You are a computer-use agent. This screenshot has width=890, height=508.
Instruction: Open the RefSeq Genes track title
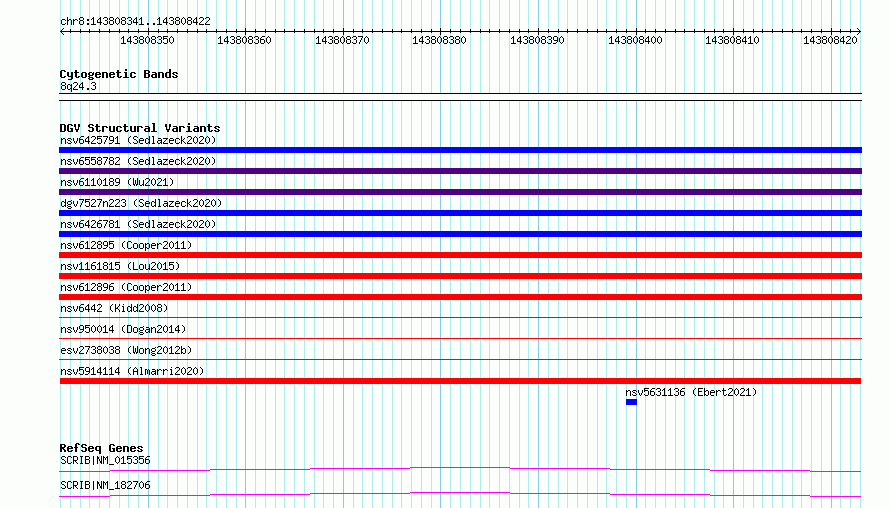[x=101, y=448]
